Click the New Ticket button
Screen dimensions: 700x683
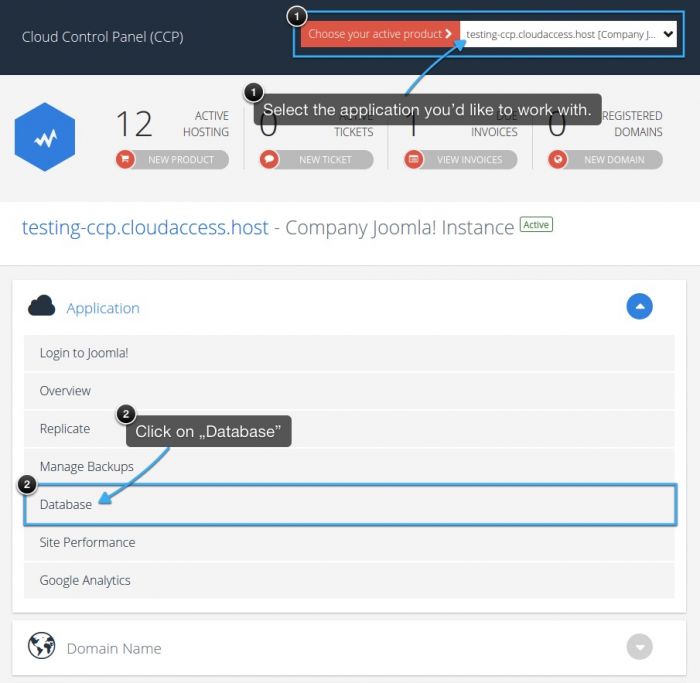point(317,159)
